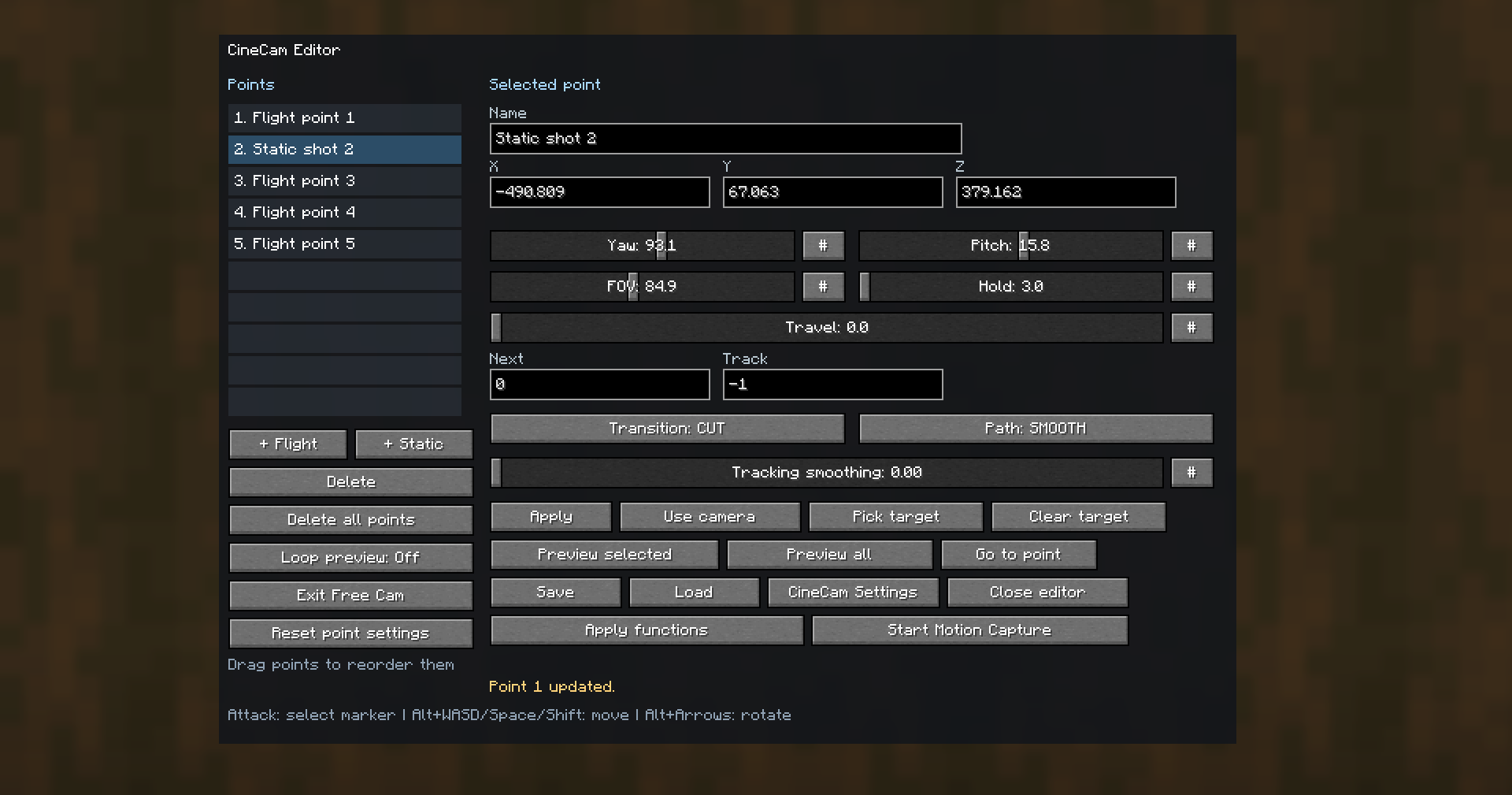
Task: Save the camera points
Action: 555,593
